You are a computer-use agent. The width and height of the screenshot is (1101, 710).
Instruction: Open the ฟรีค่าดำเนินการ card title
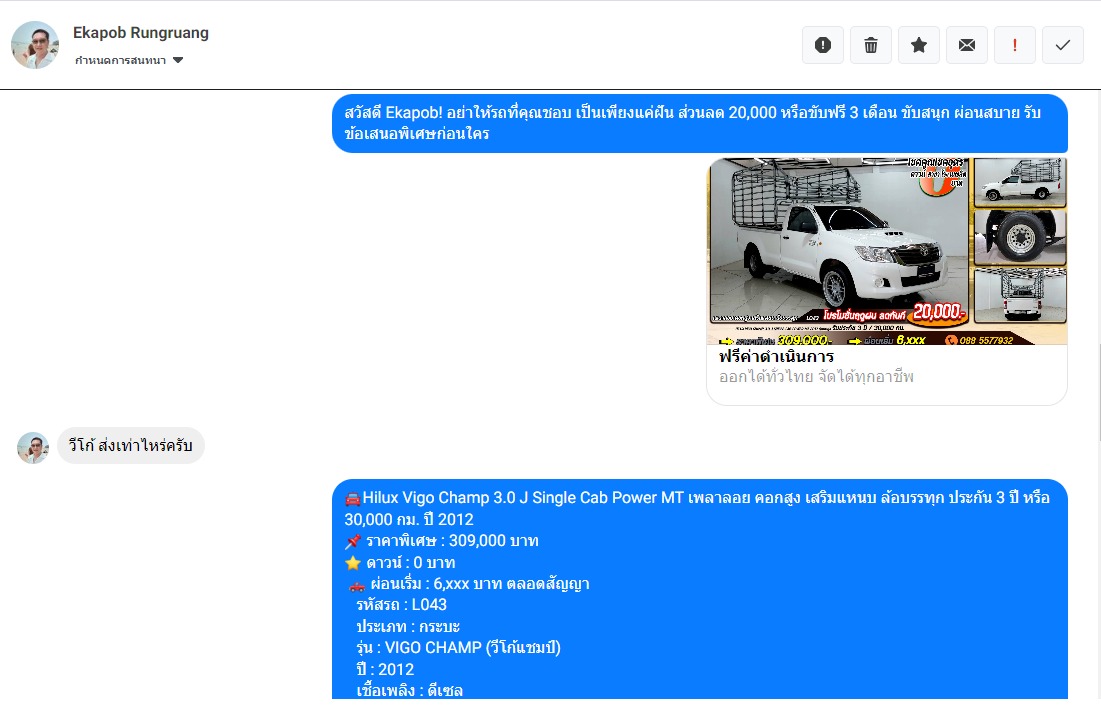click(x=777, y=356)
